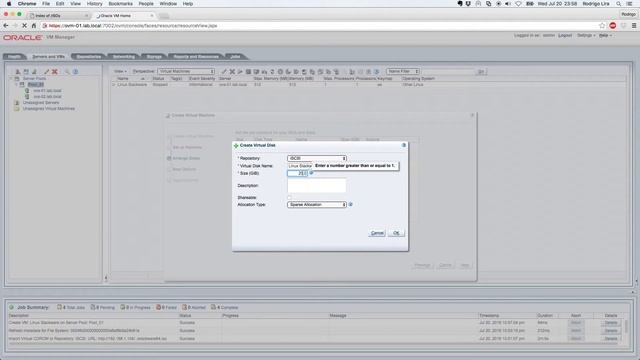Select the Arrange Disks wizard step
This screenshot has width=640, height=360.
click(186, 158)
